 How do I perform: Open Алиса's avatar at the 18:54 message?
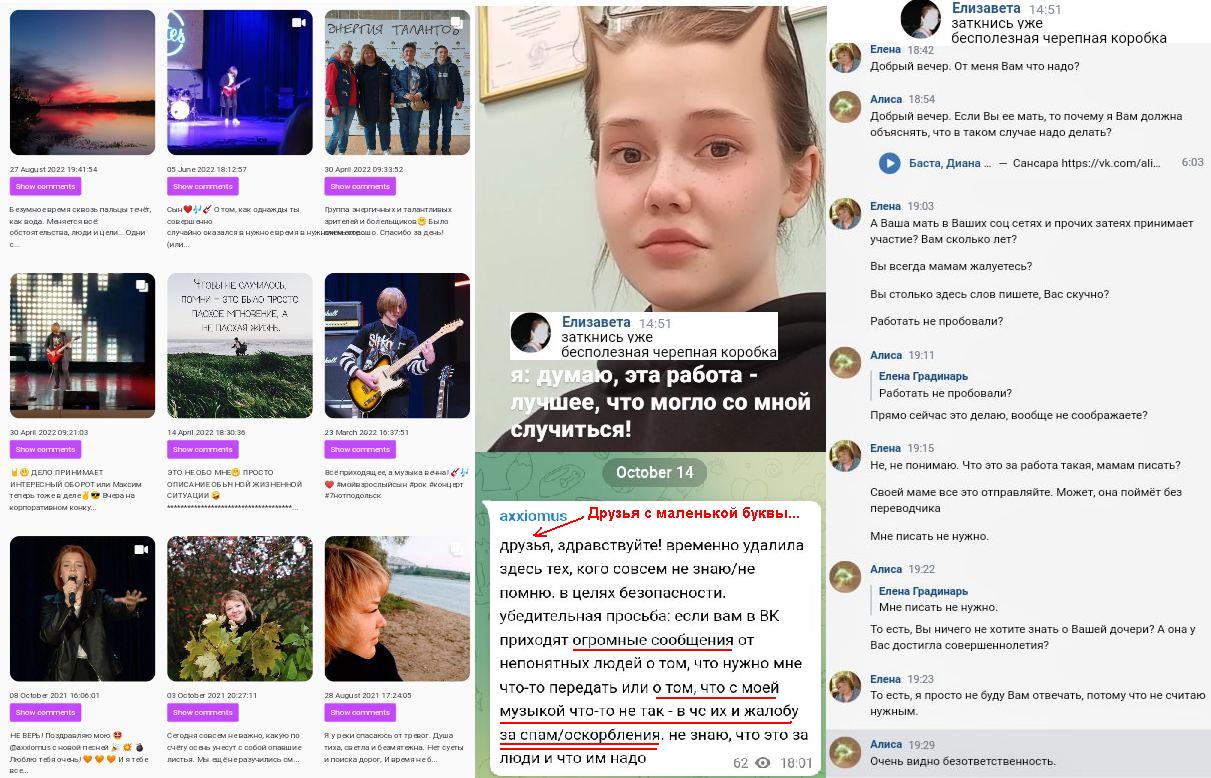click(x=846, y=108)
